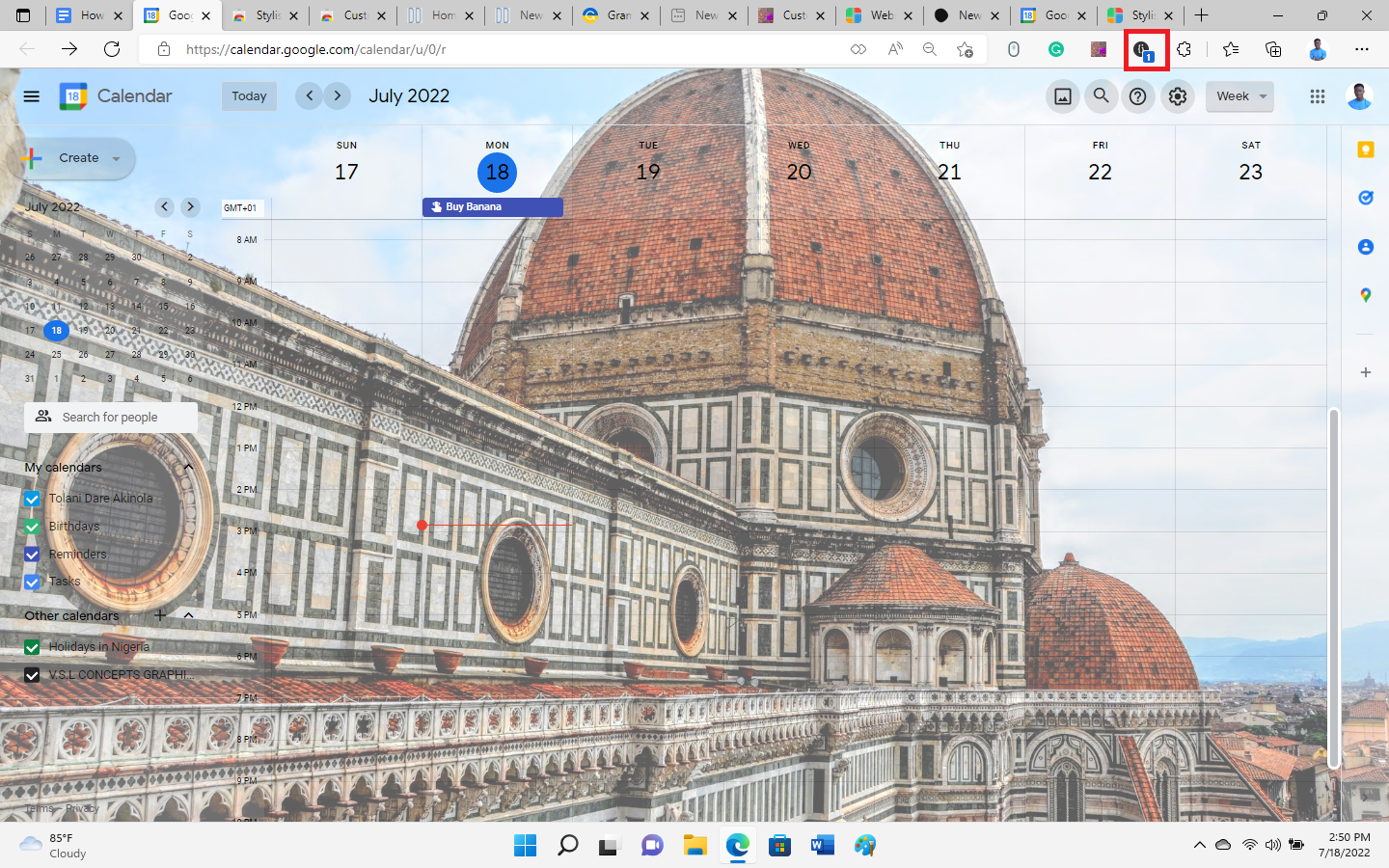Click the Today button

point(249,96)
